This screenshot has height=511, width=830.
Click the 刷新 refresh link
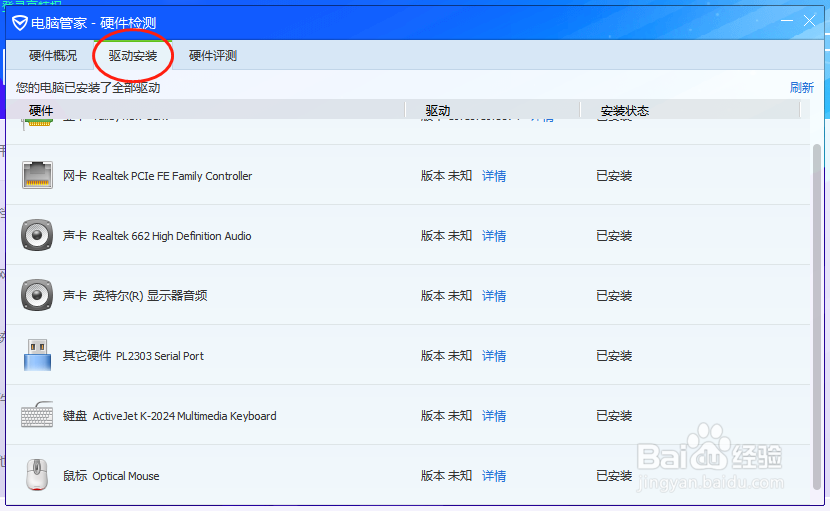tap(801, 87)
